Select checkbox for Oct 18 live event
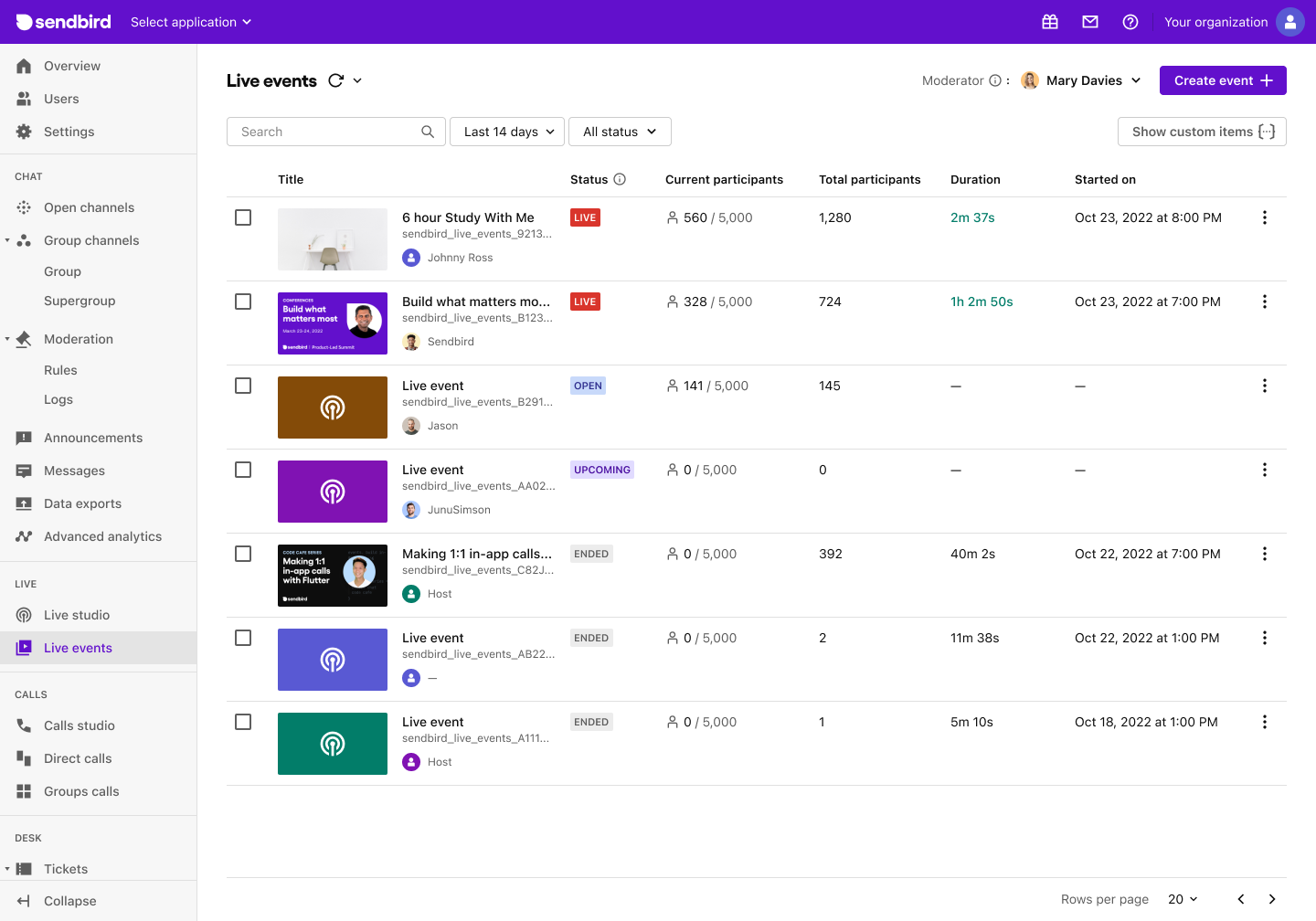The width and height of the screenshot is (1316, 921). point(243,722)
